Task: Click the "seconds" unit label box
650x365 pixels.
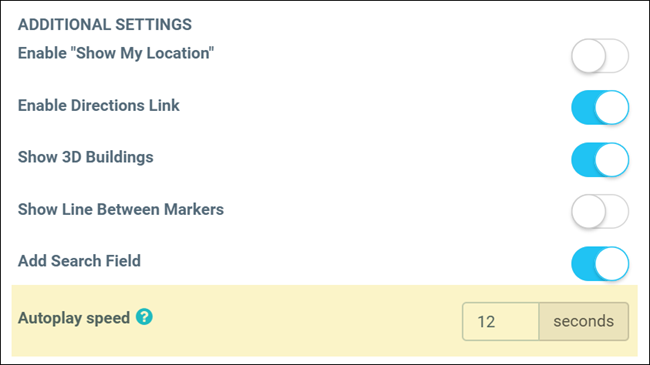Action: 584,321
